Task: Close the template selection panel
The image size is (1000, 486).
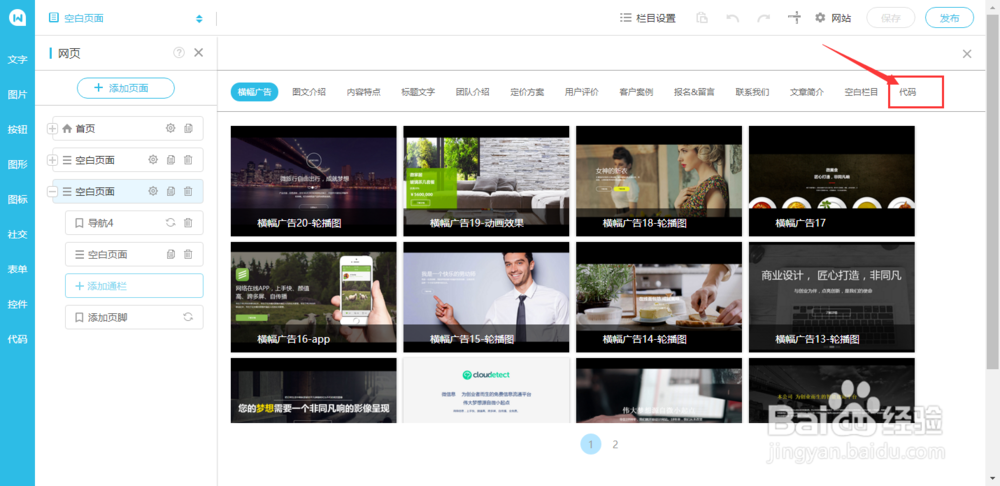Action: click(x=967, y=54)
